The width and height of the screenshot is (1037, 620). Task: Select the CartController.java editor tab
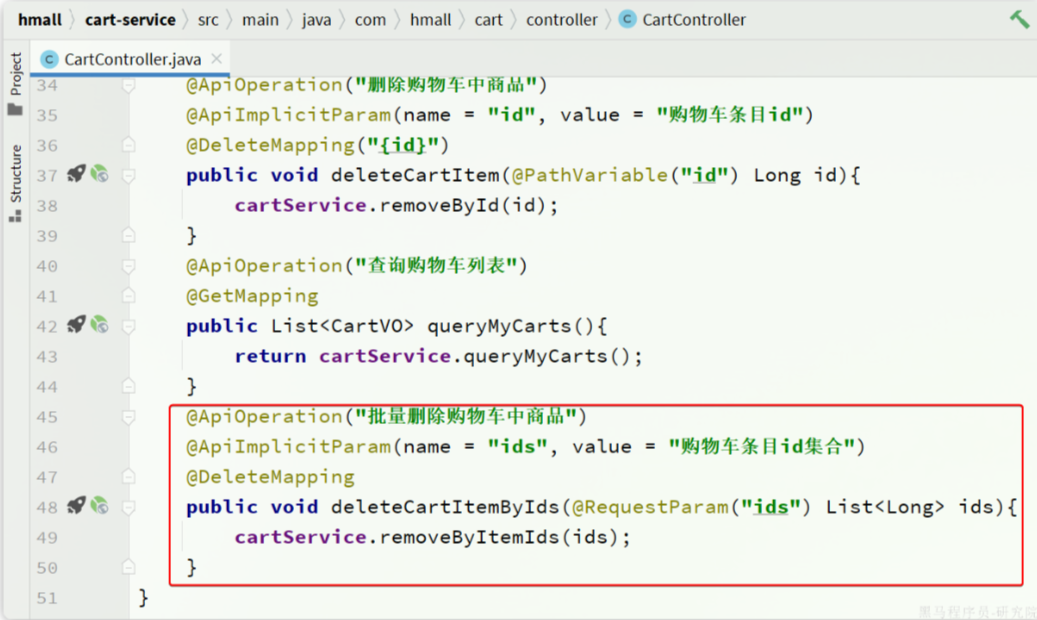click(132, 59)
